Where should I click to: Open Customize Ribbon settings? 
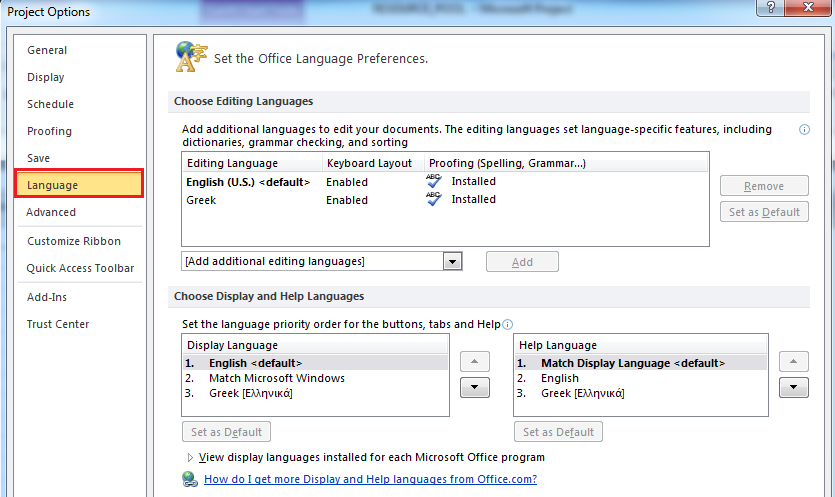tap(74, 241)
